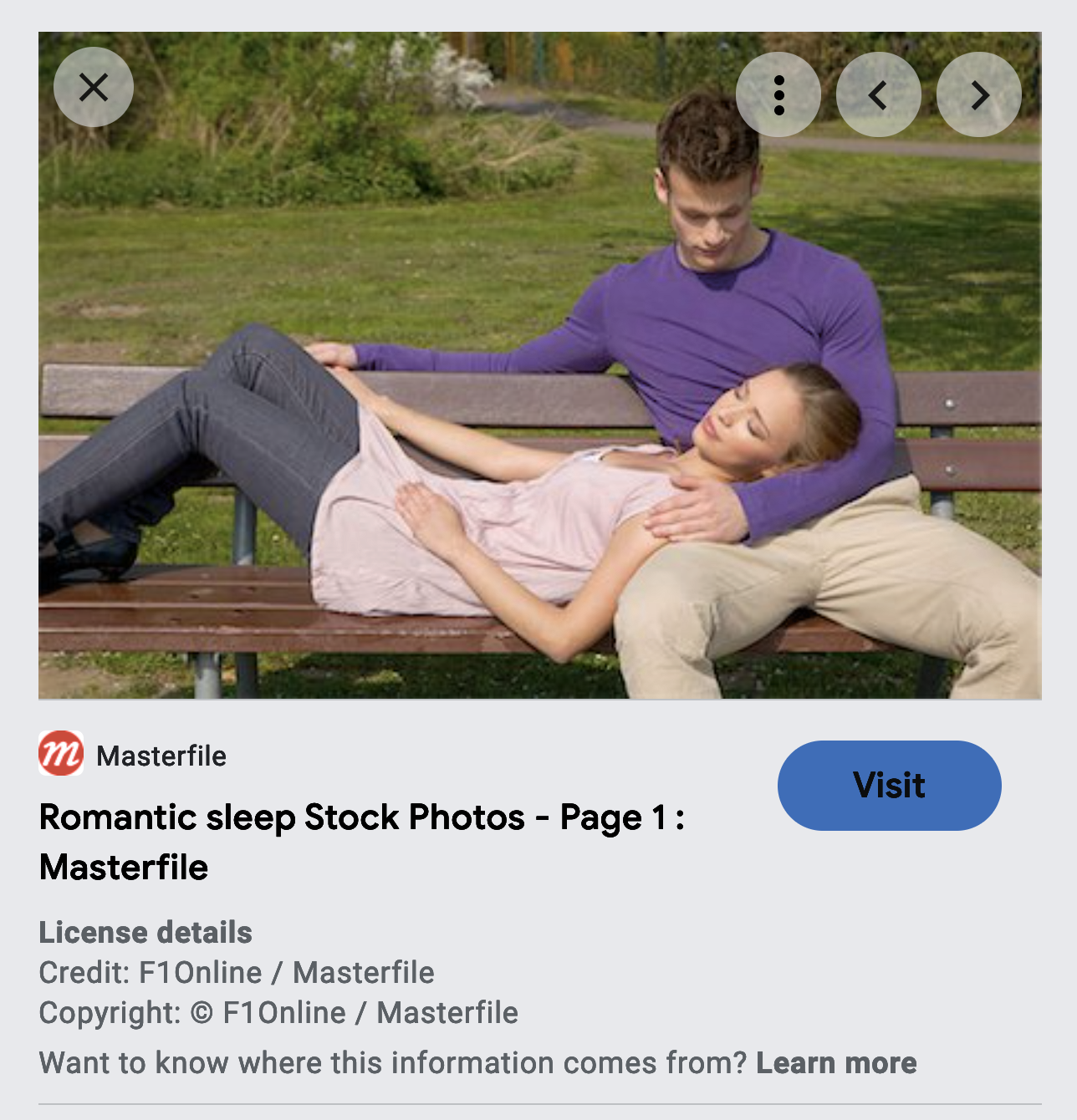
Task: Go to the previous image result
Action: coord(879,94)
